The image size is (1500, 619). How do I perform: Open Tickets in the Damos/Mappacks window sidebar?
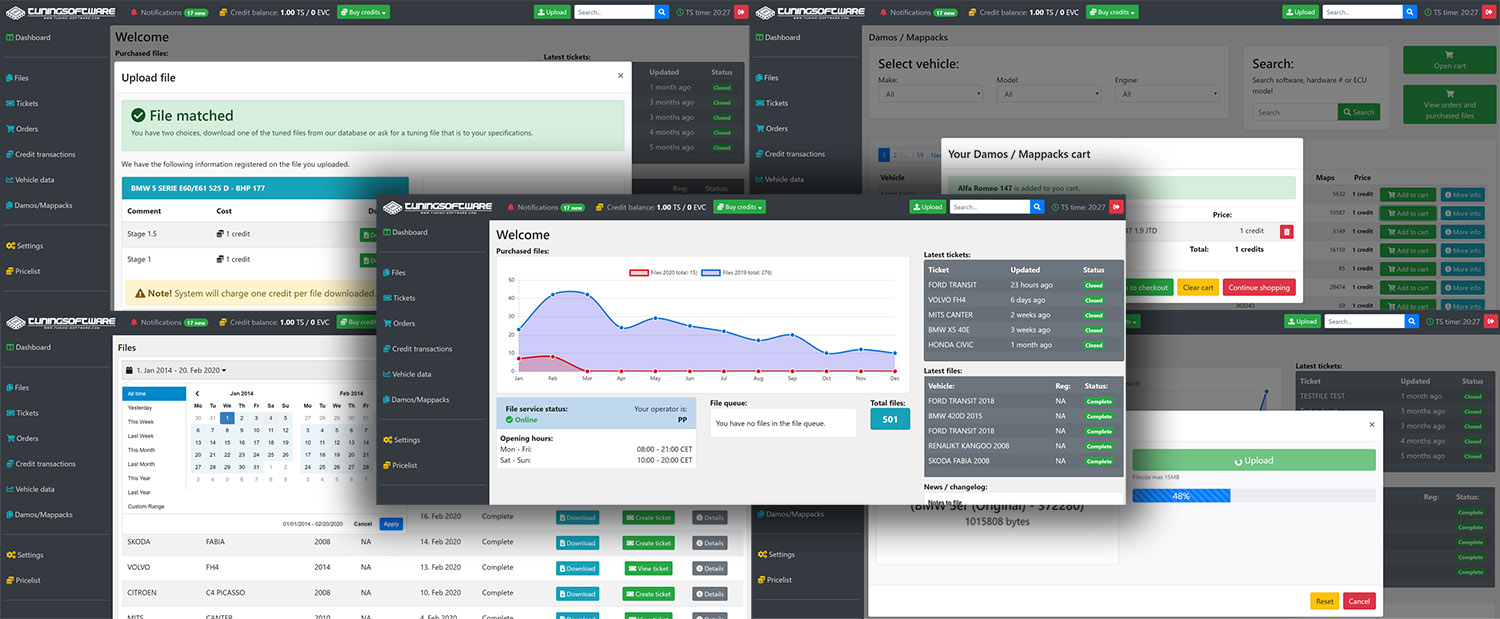(x=772, y=103)
